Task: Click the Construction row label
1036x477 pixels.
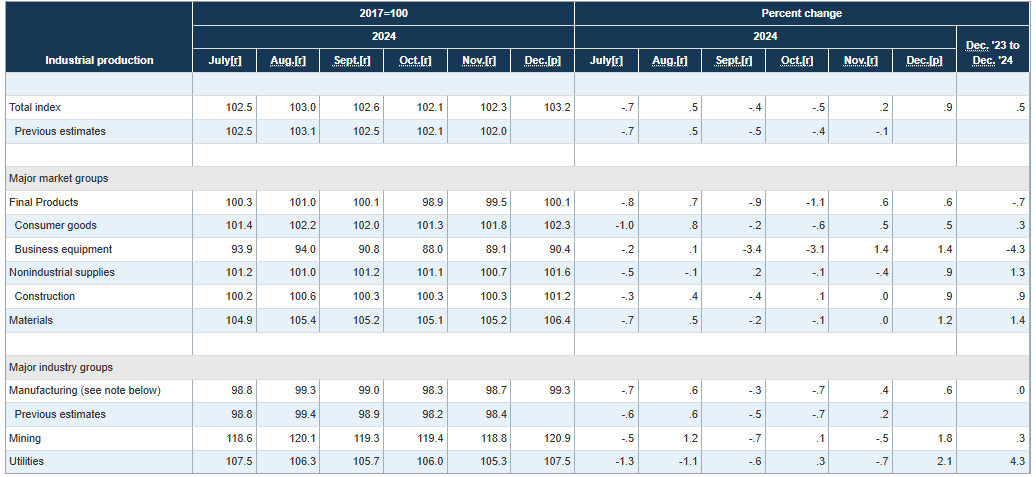Action: [x=45, y=296]
